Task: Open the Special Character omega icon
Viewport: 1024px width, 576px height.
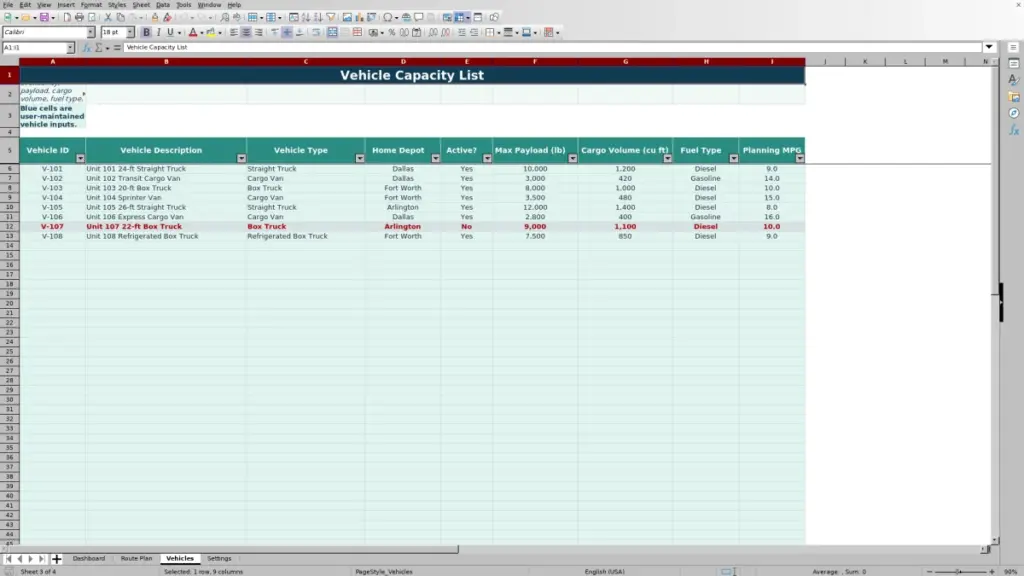Action: pos(388,18)
